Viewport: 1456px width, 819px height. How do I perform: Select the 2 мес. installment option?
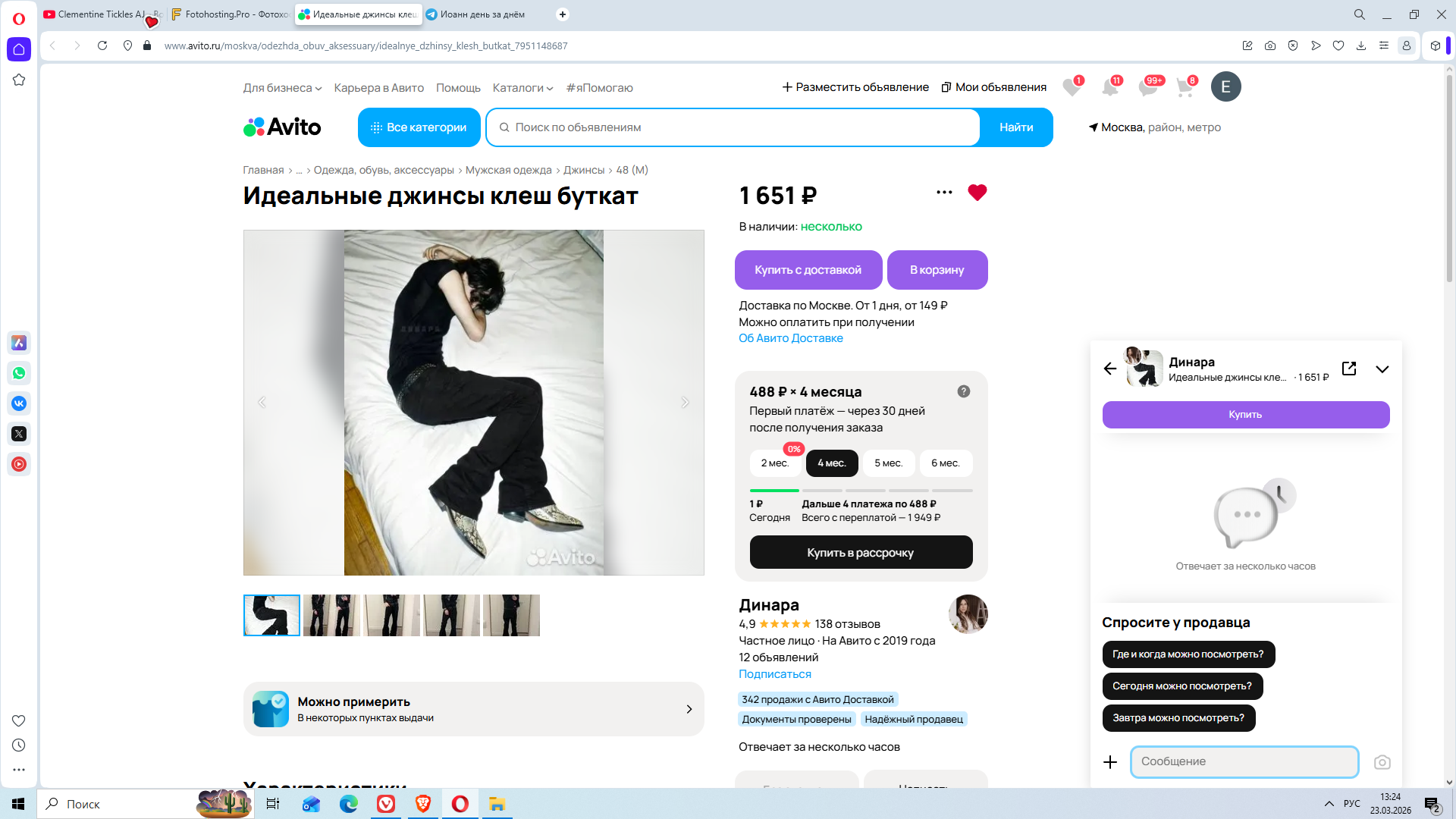pos(774,463)
